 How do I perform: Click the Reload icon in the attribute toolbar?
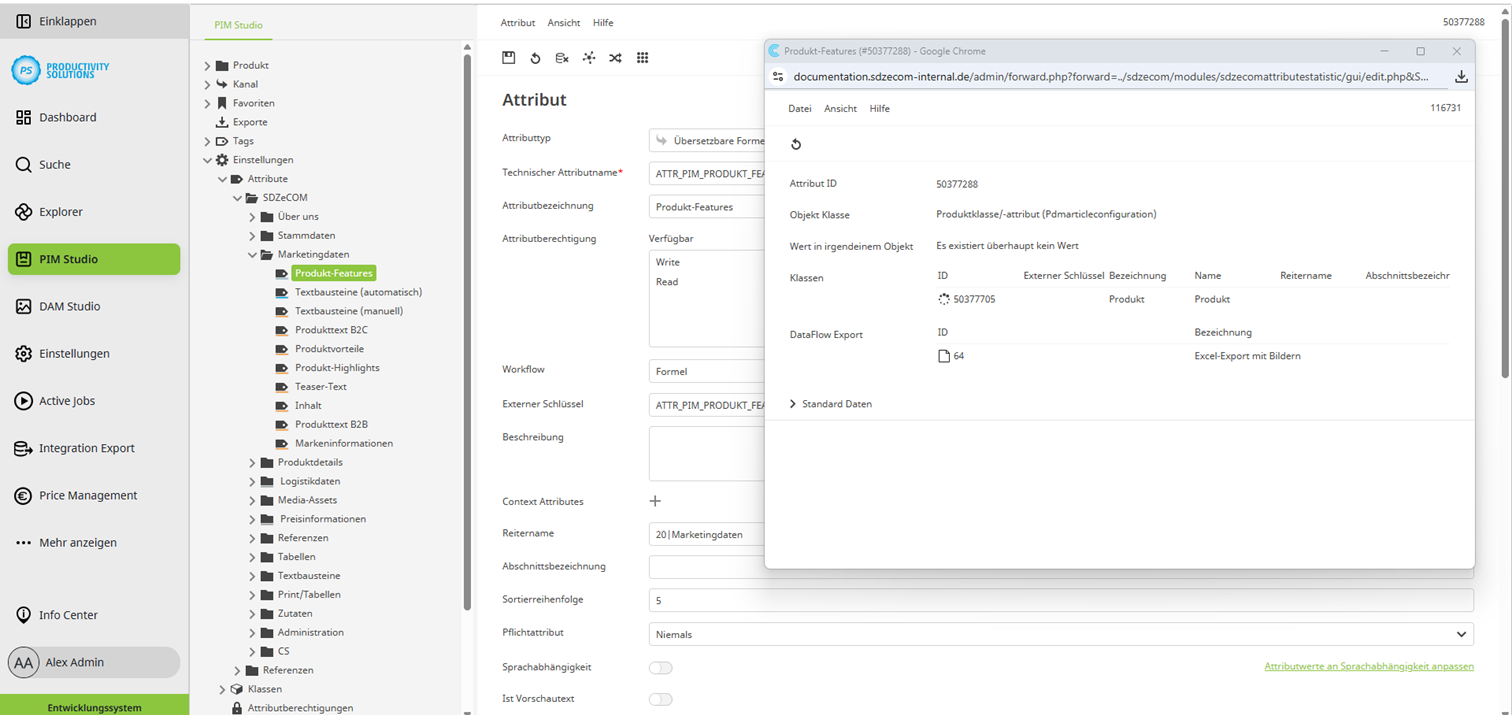tap(535, 58)
